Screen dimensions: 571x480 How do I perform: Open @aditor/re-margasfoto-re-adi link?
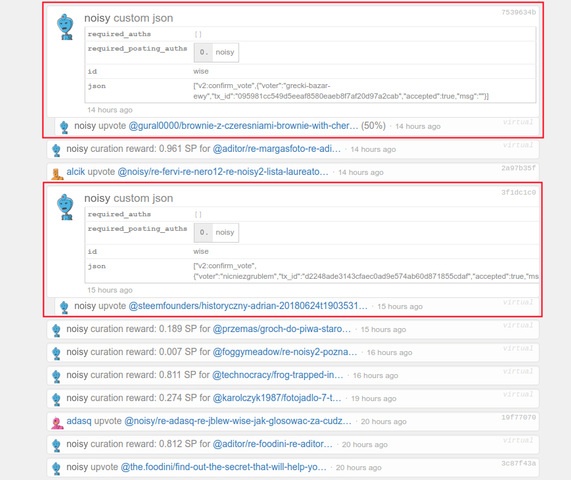(x=276, y=149)
